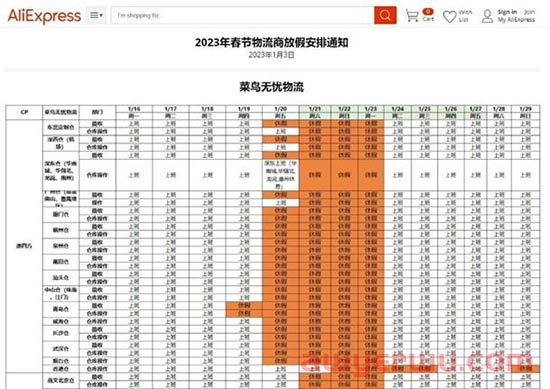Click the CP column header

24,112
